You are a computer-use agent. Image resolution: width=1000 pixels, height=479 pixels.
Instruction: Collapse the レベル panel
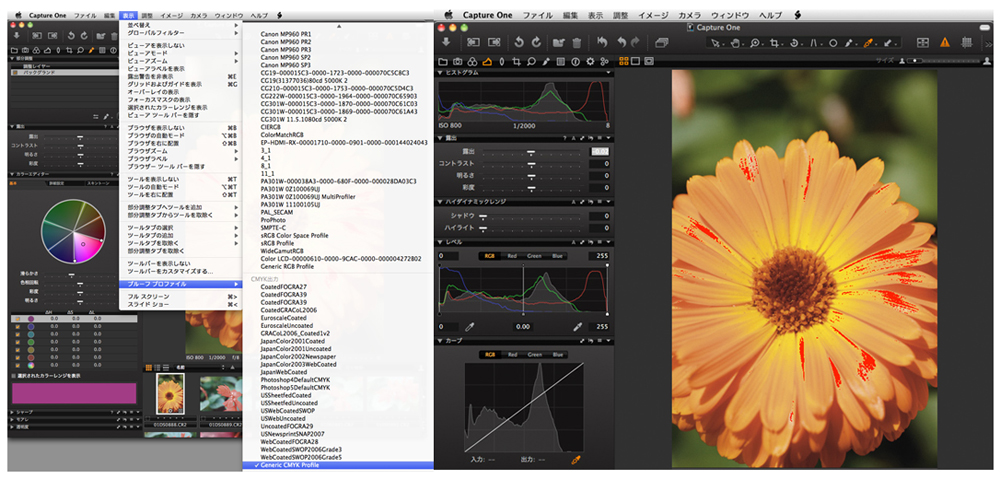tap(441, 242)
